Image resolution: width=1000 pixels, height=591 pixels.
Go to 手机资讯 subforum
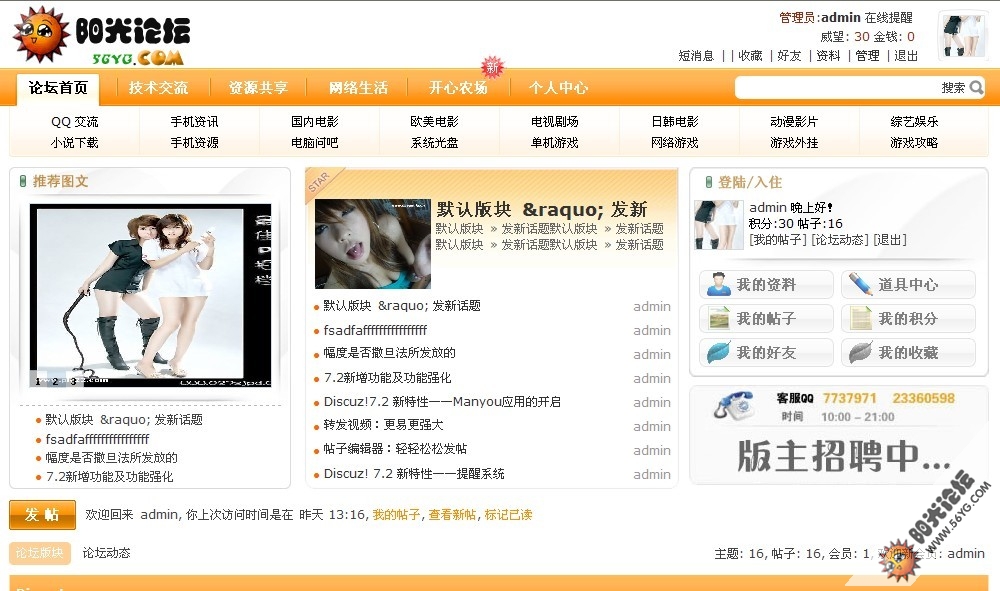pos(195,122)
